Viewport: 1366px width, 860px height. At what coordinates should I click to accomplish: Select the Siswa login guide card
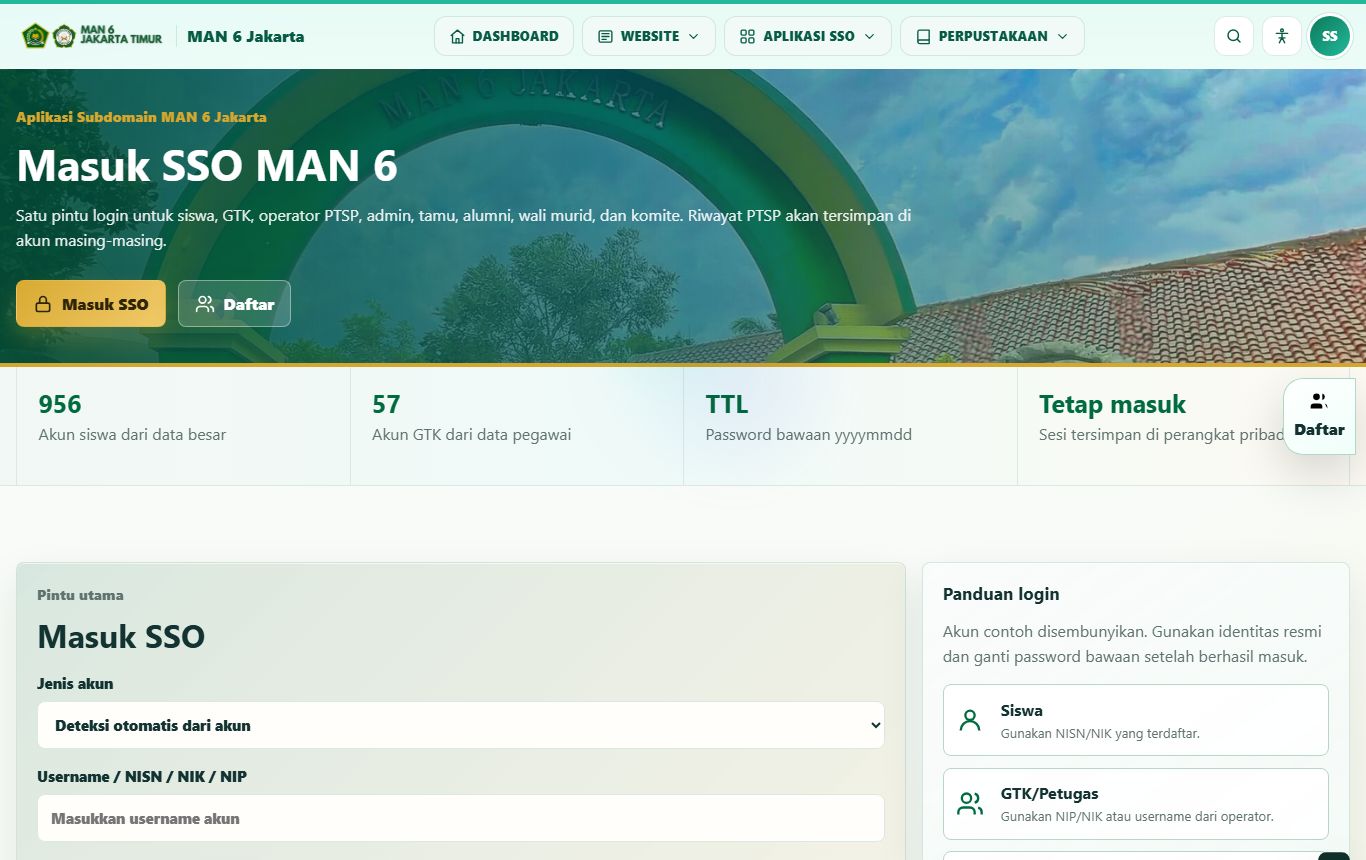tap(1135, 720)
